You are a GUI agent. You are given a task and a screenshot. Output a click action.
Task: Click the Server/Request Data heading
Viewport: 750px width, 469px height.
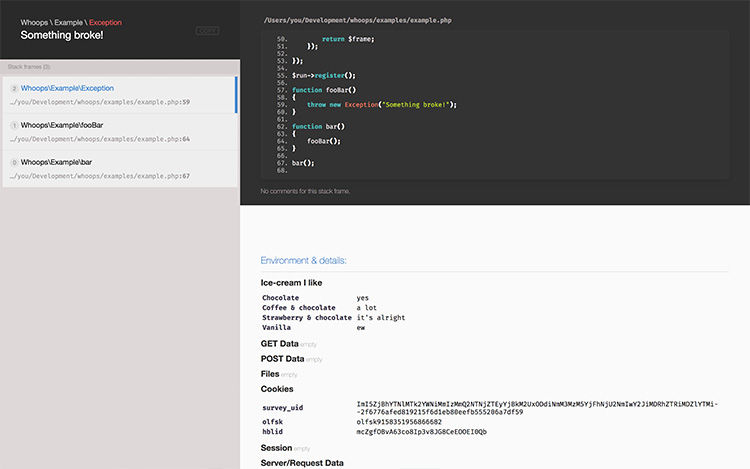pyautogui.click(x=302, y=463)
